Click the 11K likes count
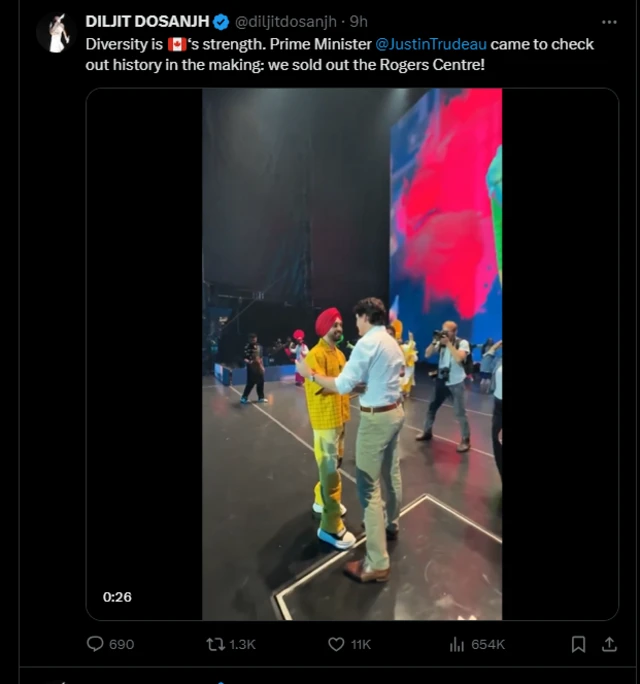This screenshot has height=684, width=640. [361, 645]
